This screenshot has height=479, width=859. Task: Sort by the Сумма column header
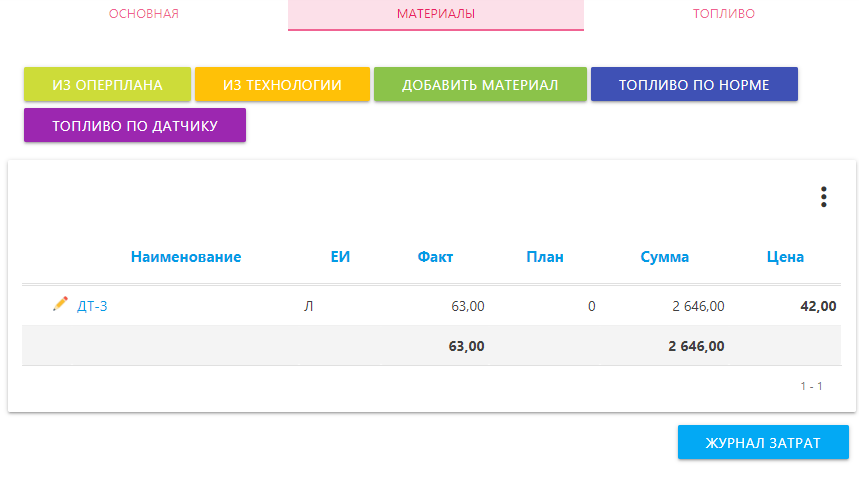tap(664, 257)
